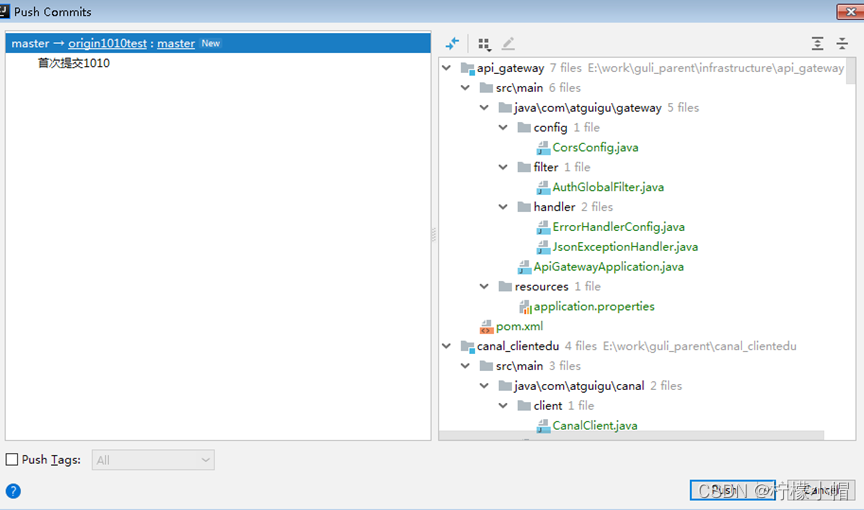Select the CanalClient.java file name
This screenshot has width=864, height=510.
pos(595,426)
